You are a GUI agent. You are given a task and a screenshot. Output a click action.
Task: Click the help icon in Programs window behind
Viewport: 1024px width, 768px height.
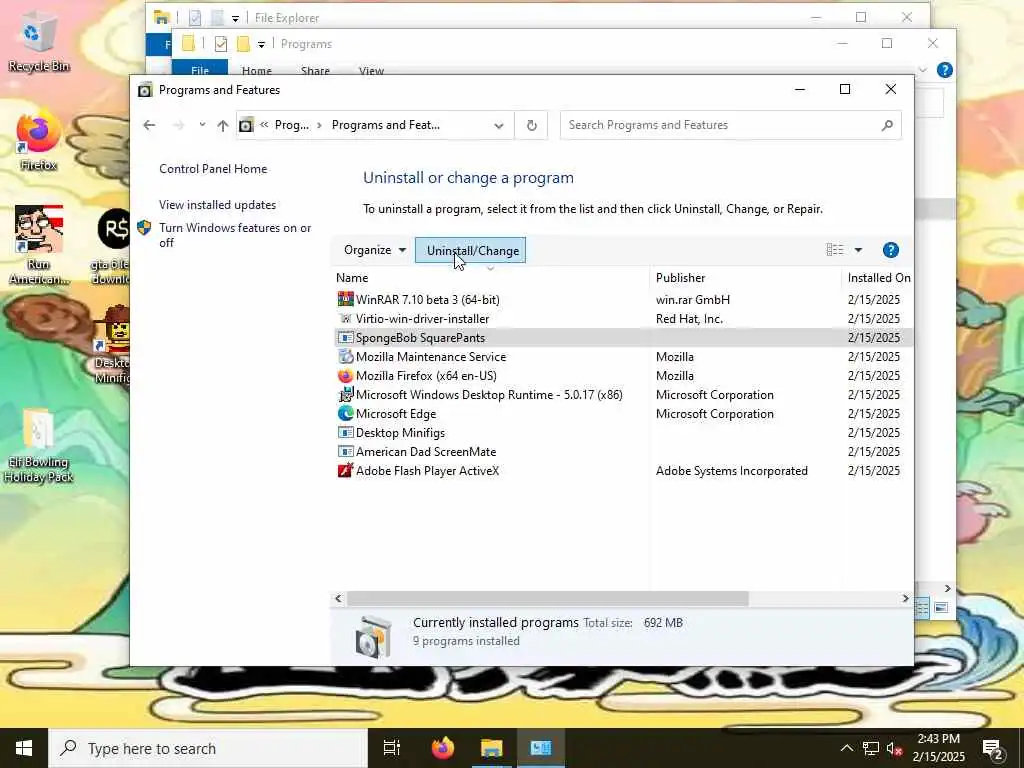(944, 70)
